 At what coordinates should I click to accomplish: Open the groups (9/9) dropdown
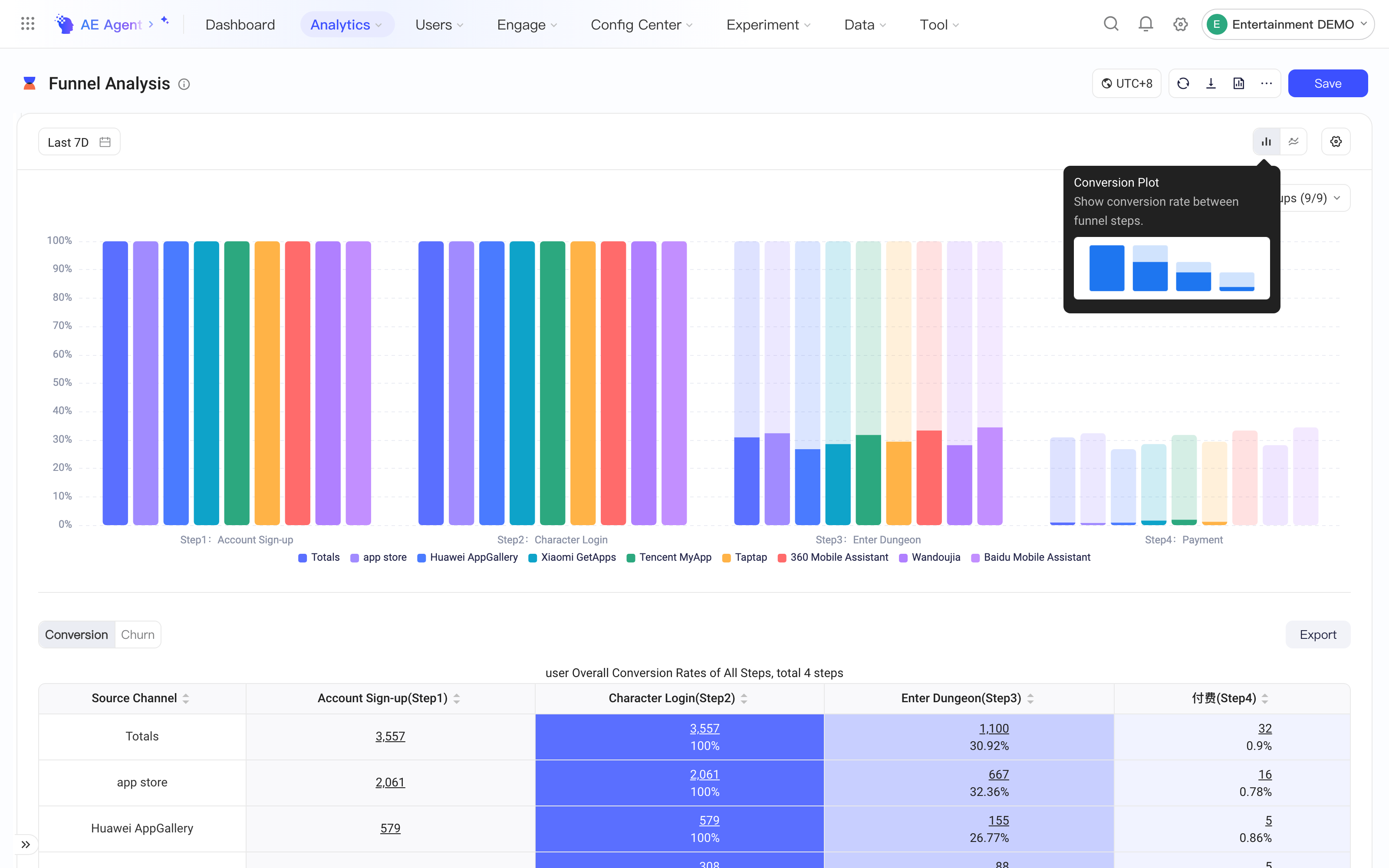(x=1315, y=198)
